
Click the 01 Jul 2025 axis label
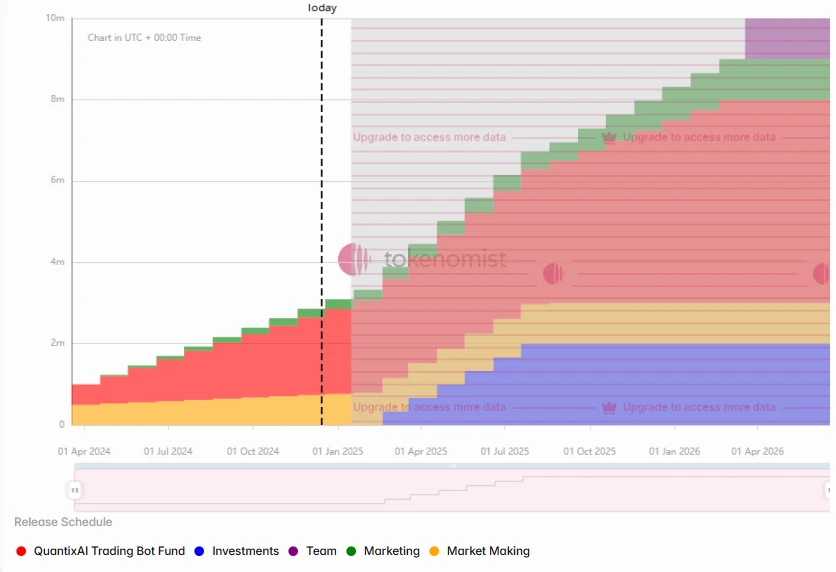[504, 452]
